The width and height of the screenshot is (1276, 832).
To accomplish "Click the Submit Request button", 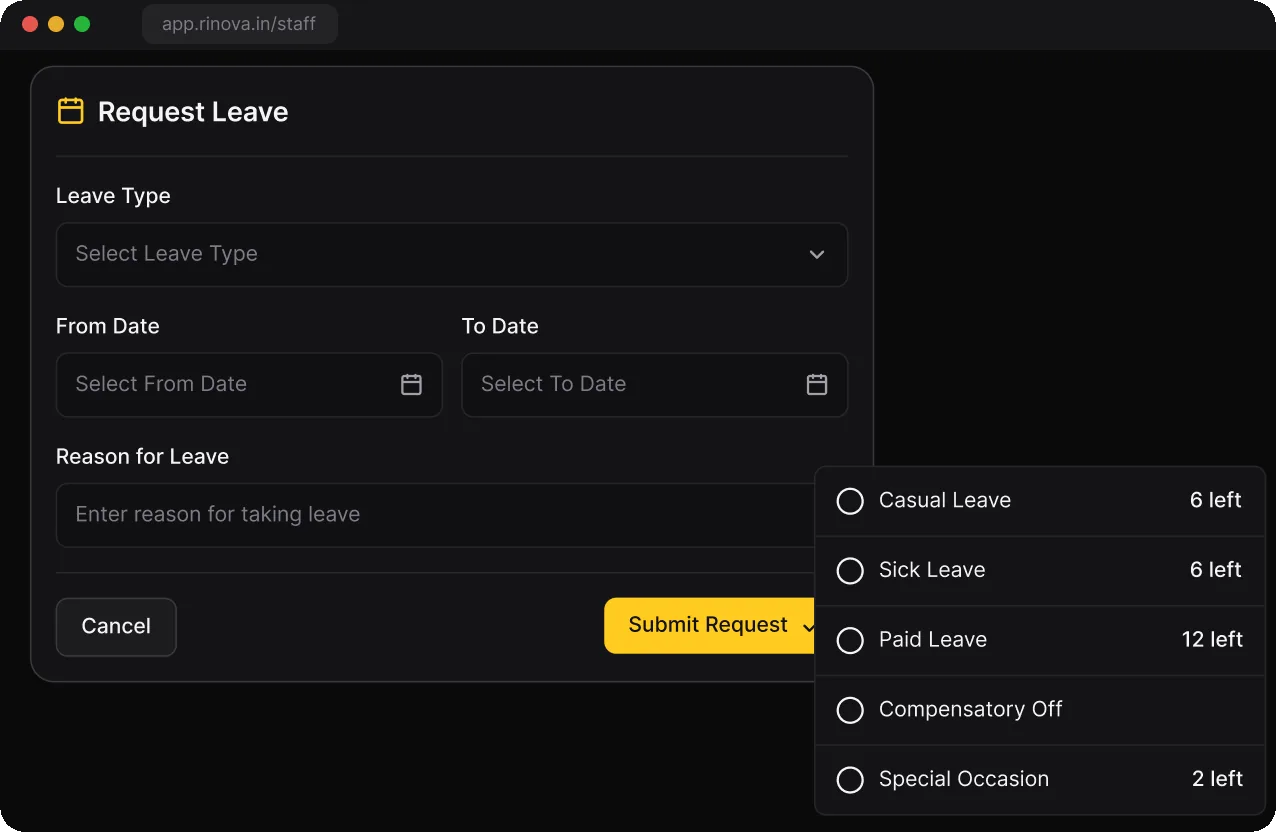I will click(x=710, y=626).
